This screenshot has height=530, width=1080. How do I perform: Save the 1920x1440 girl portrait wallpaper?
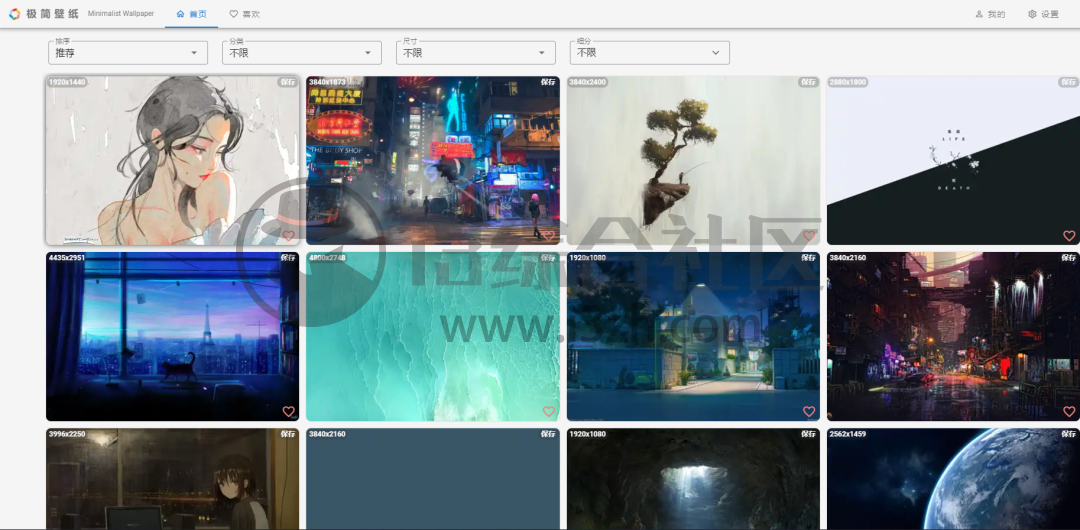point(287,82)
